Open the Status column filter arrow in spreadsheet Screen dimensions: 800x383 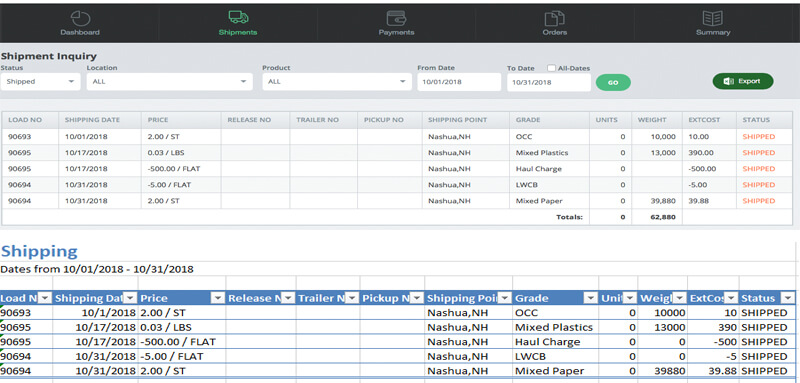(x=788, y=298)
